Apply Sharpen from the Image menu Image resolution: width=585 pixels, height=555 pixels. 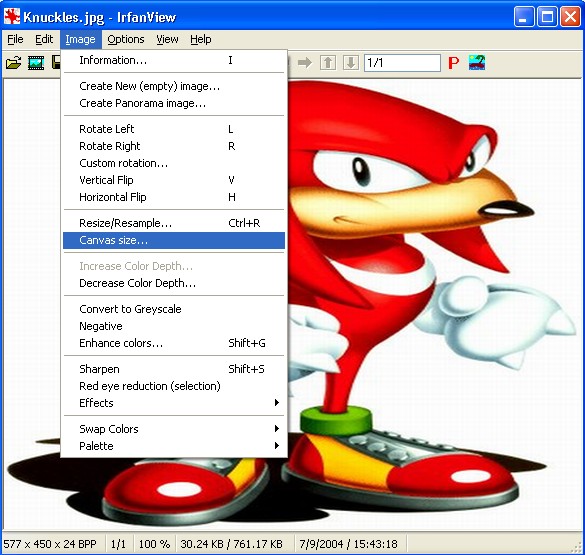click(174, 369)
